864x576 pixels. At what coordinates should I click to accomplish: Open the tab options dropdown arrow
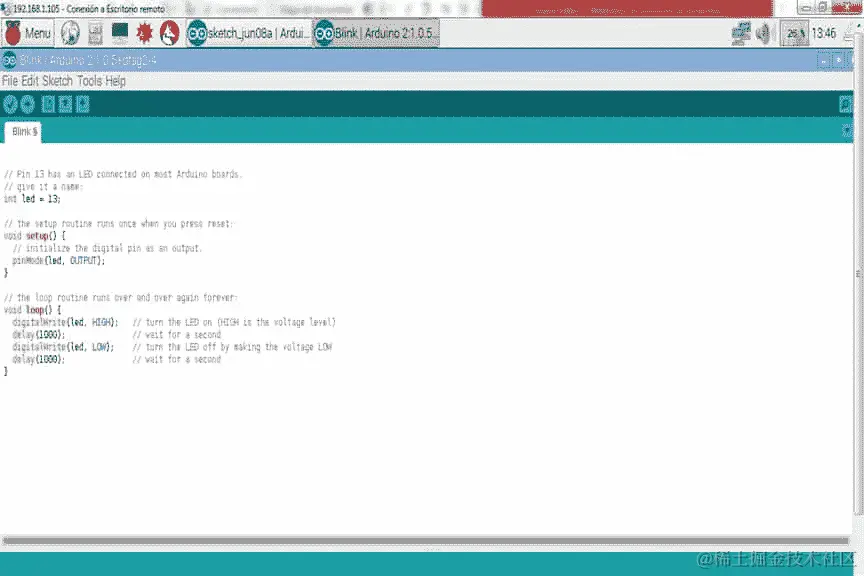pyautogui.click(x=847, y=131)
